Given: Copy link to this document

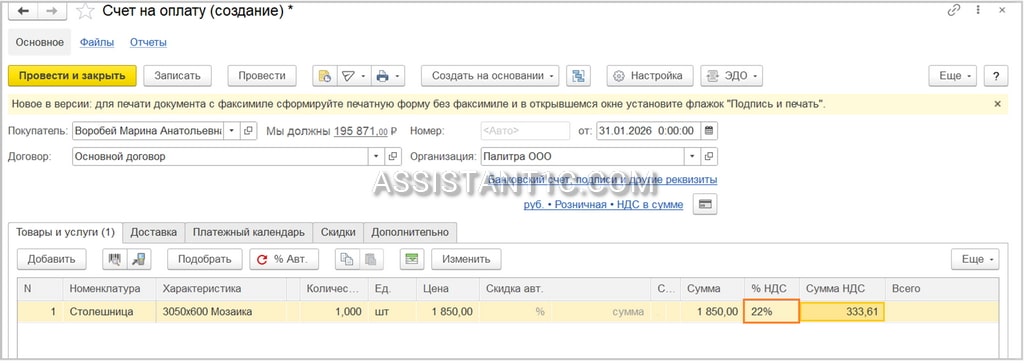Looking at the screenshot, I should tap(954, 10).
